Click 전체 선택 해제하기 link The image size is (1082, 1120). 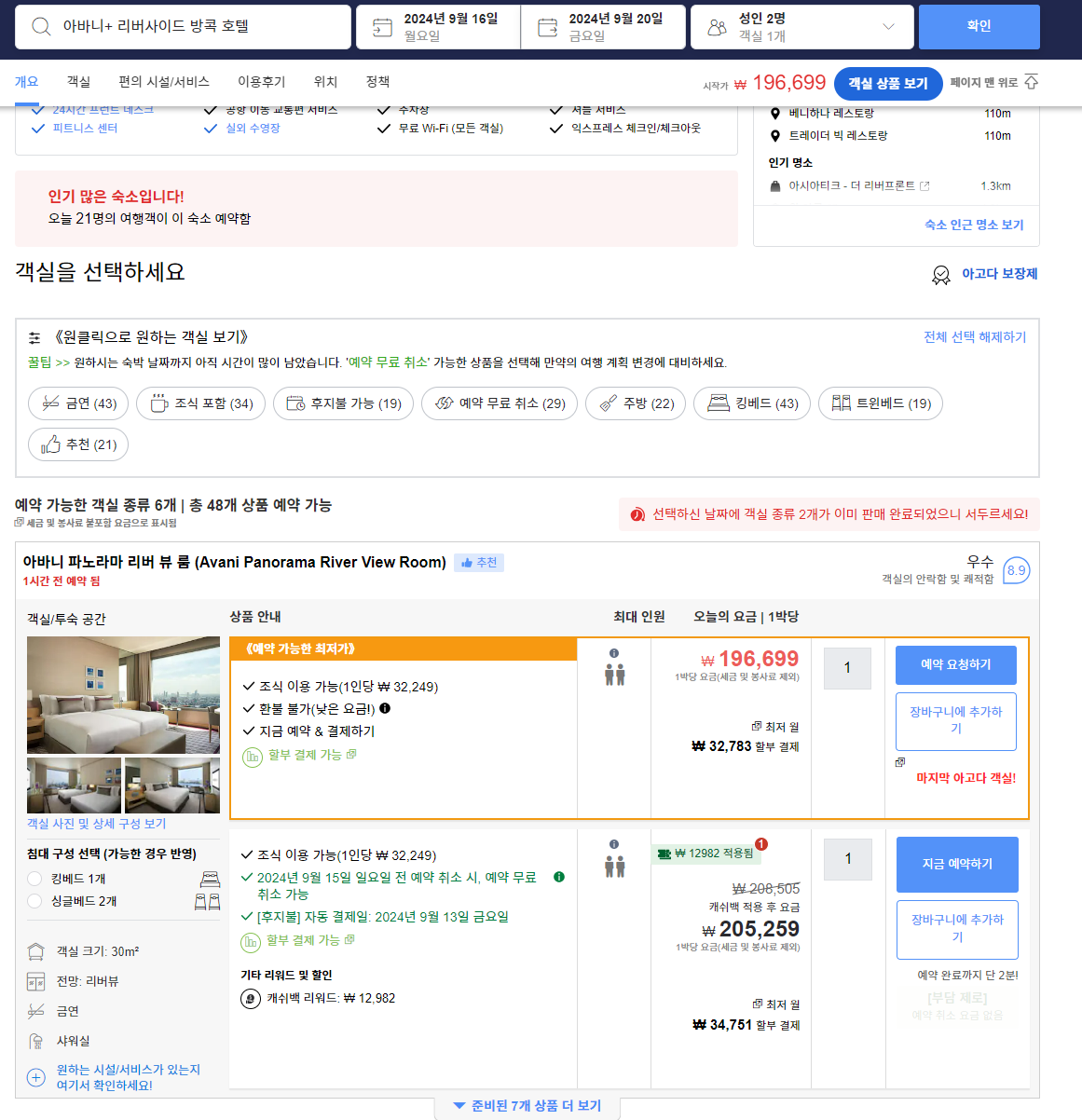click(975, 337)
